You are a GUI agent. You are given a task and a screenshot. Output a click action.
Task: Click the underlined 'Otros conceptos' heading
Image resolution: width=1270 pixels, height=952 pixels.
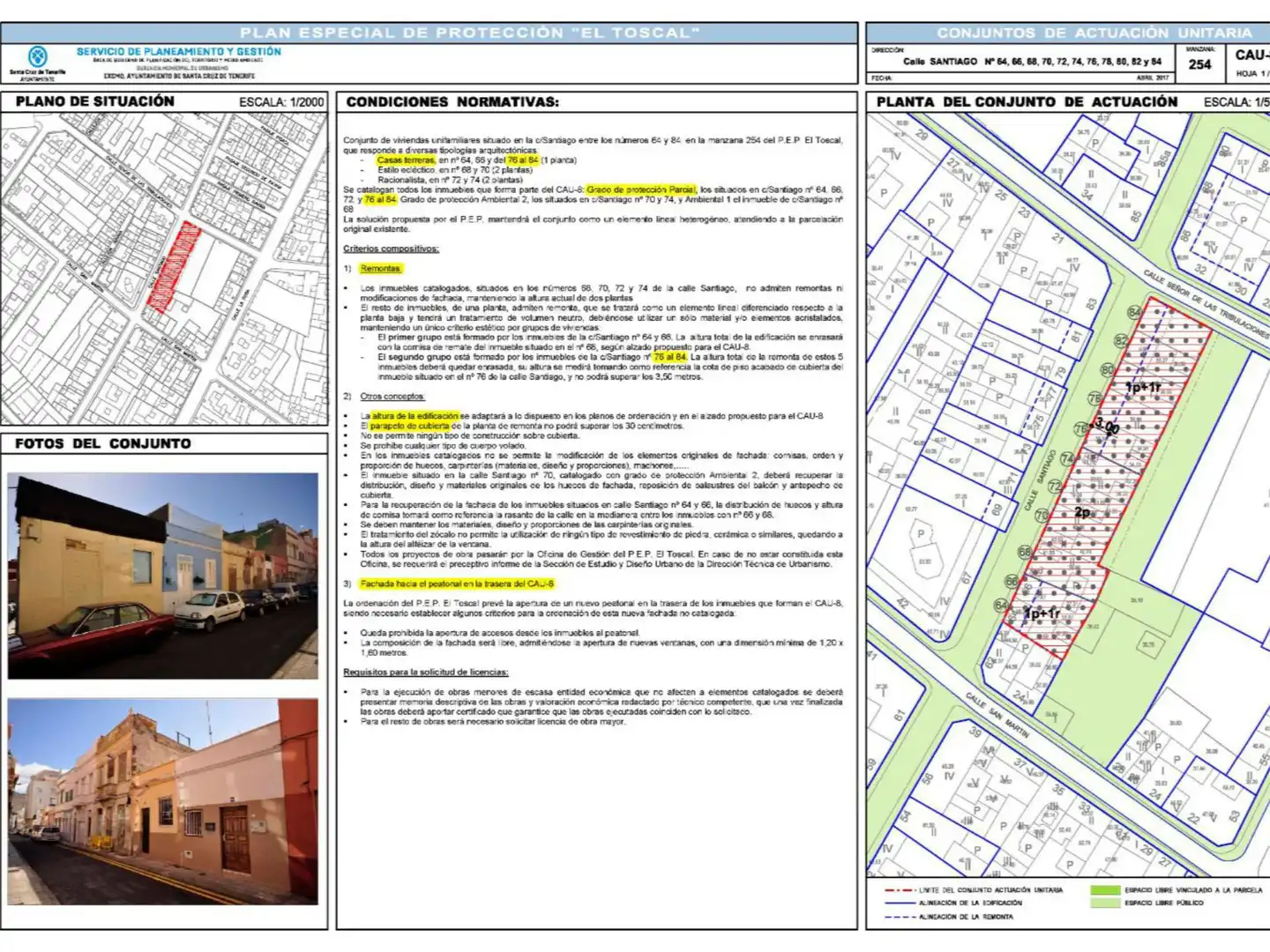pos(392,397)
